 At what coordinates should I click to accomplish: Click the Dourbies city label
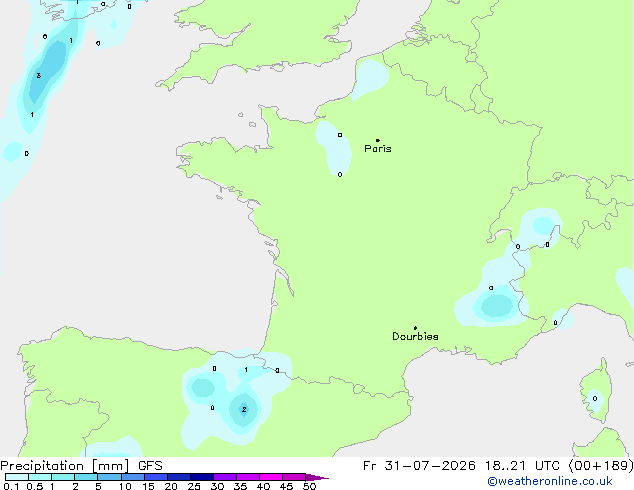pyautogui.click(x=415, y=336)
